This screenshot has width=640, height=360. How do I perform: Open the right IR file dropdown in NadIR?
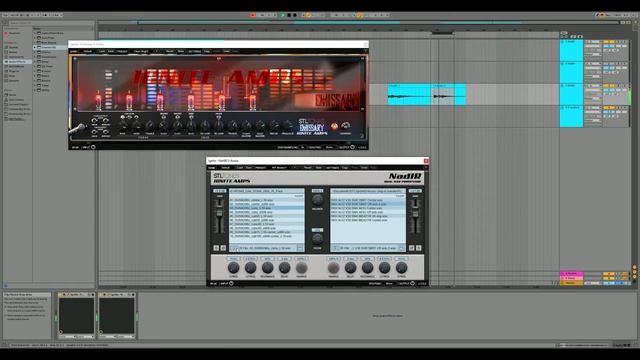401,248
